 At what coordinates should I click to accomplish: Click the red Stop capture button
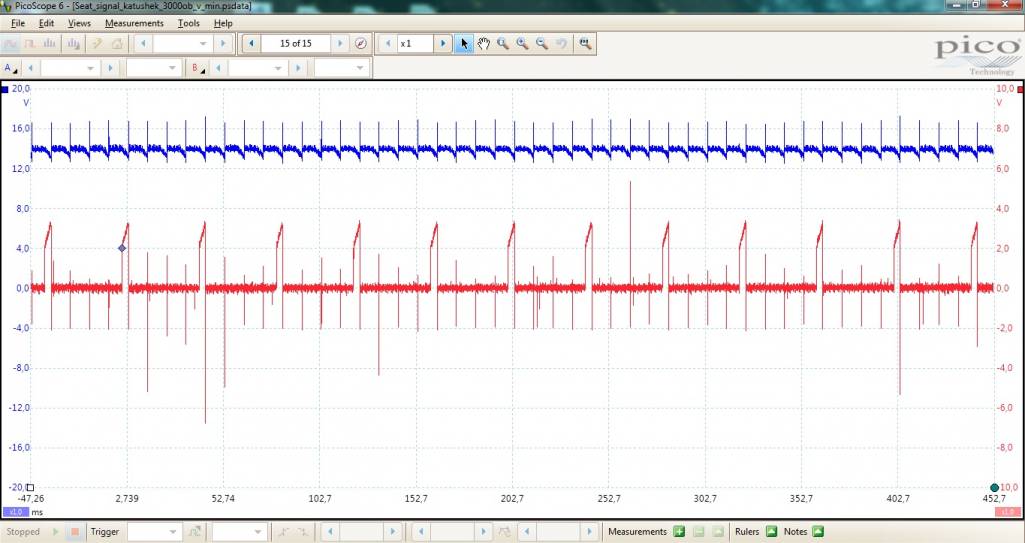[x=73, y=532]
